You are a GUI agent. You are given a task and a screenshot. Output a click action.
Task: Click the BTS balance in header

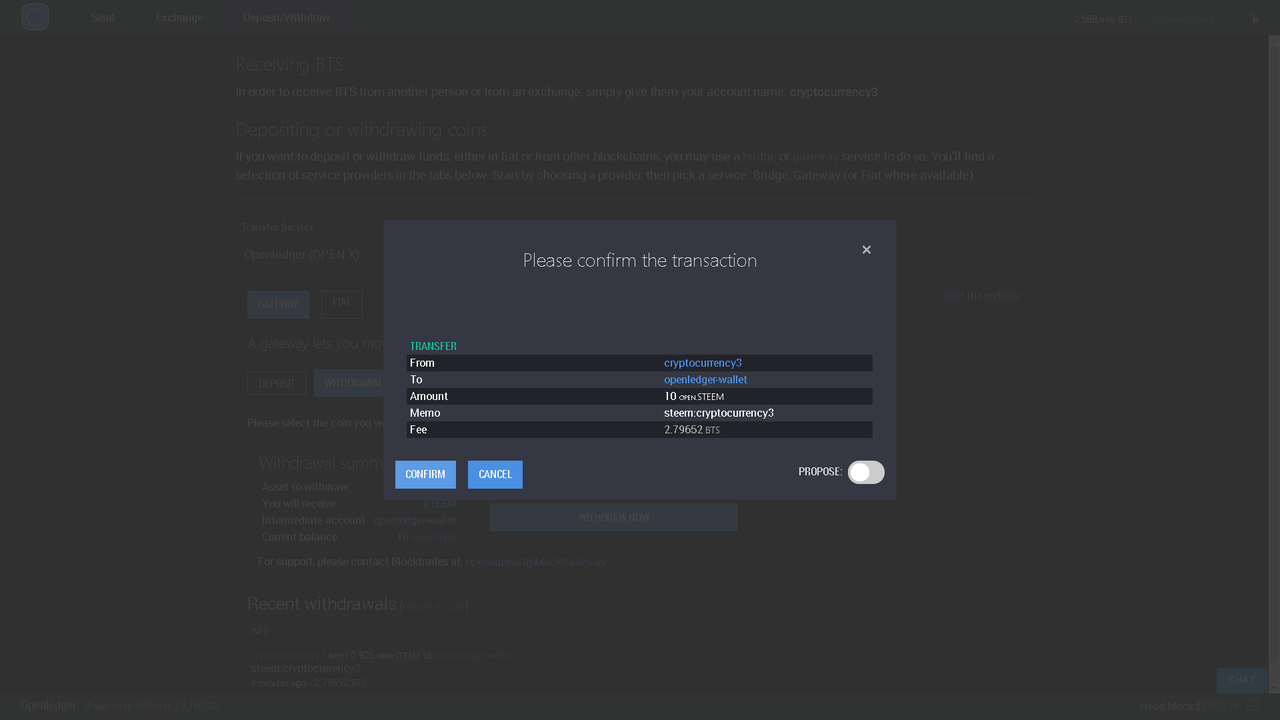(1104, 19)
